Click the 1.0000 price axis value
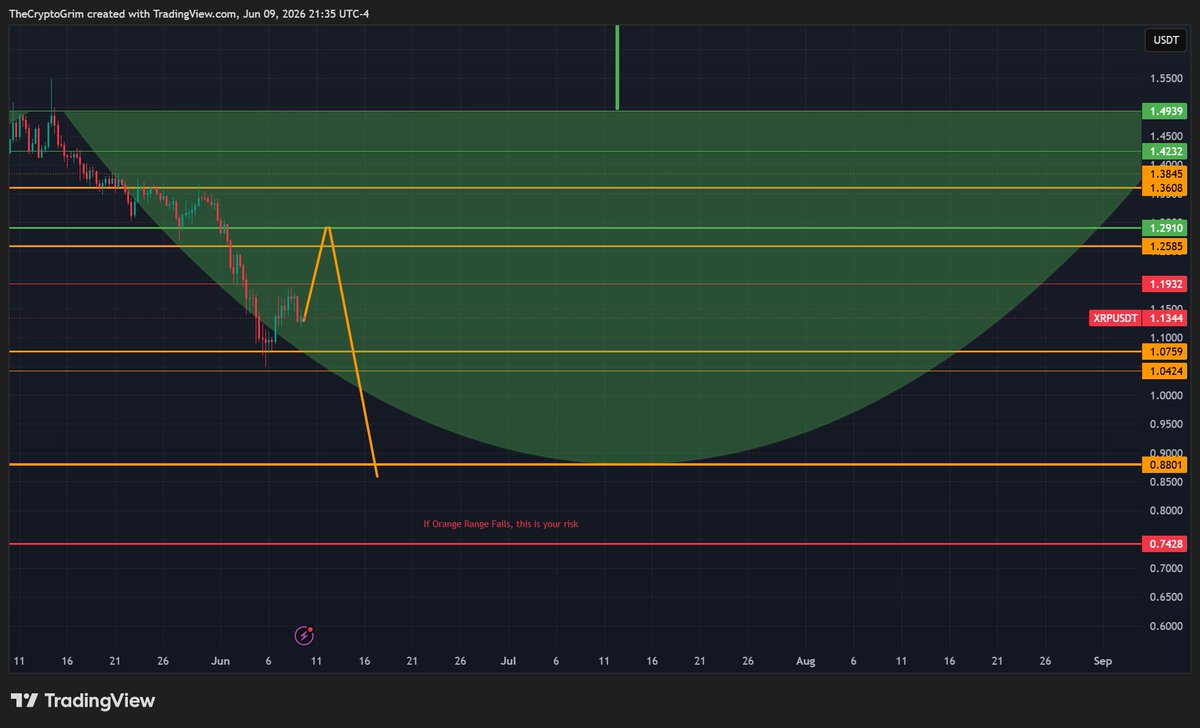1200x728 pixels. pos(1166,396)
